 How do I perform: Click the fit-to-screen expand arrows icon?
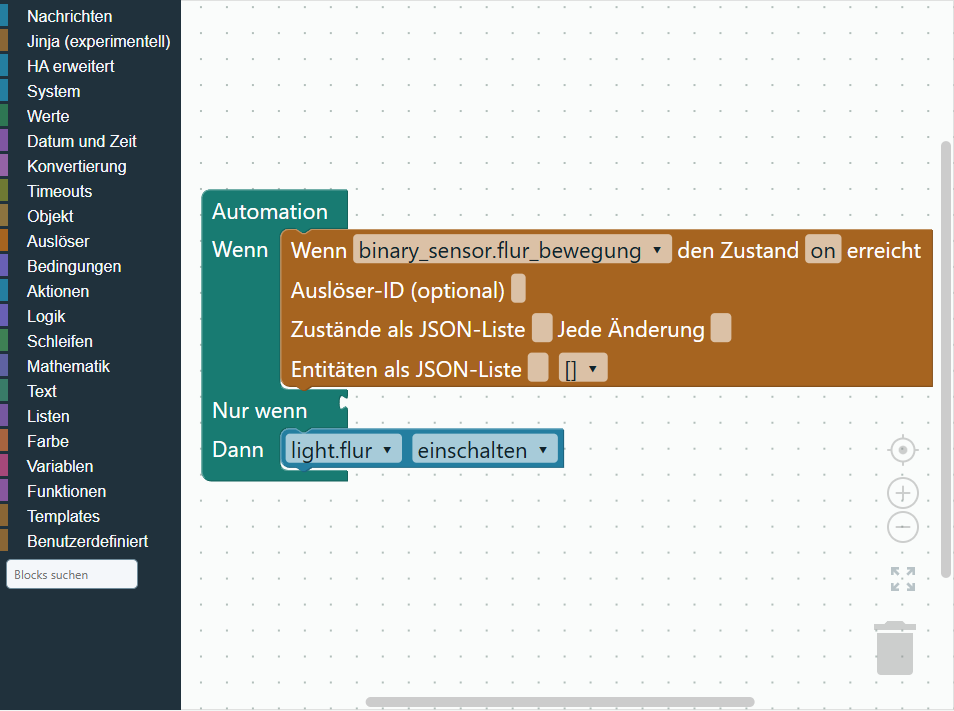(903, 579)
